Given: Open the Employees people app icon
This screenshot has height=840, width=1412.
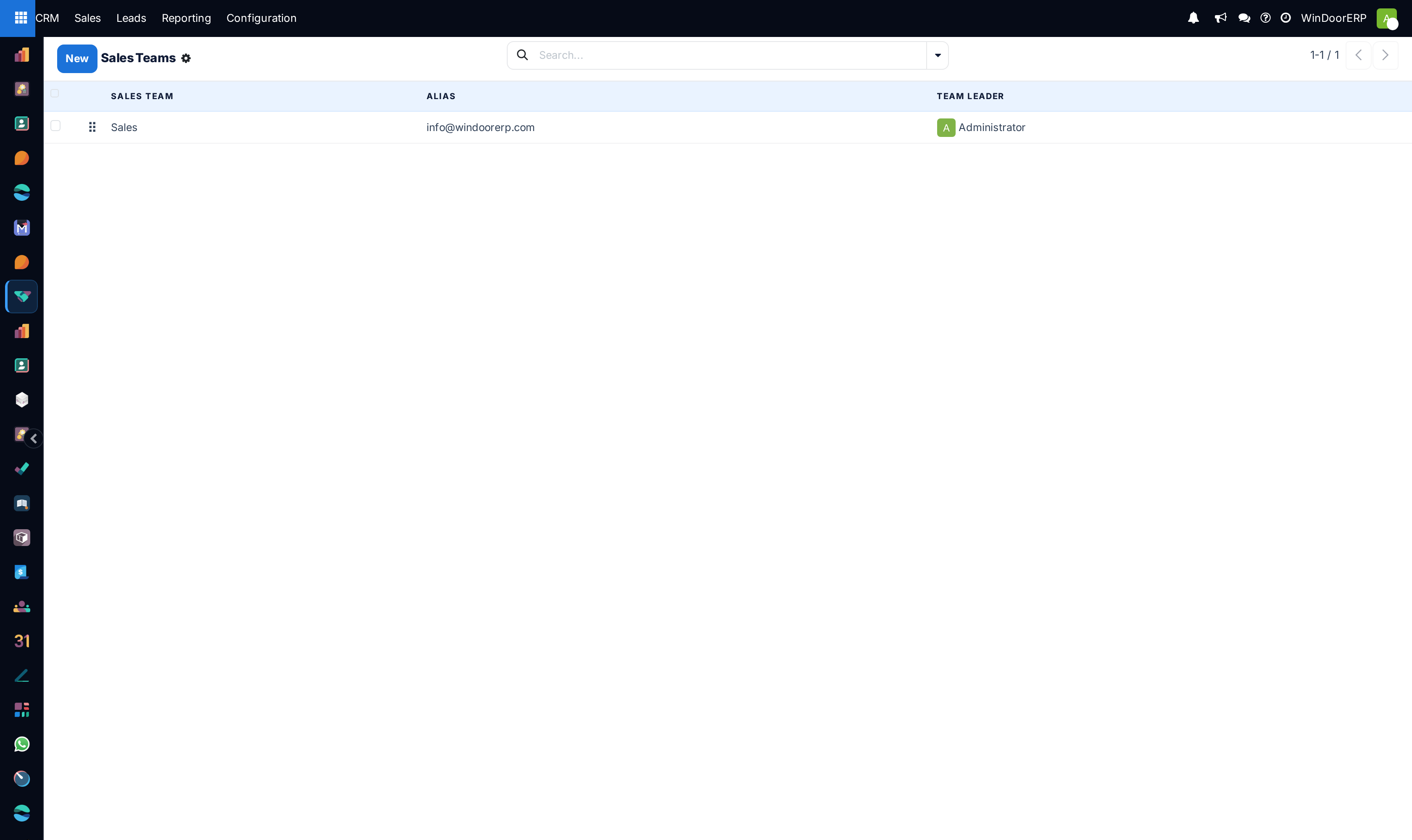Looking at the screenshot, I should pos(21,607).
